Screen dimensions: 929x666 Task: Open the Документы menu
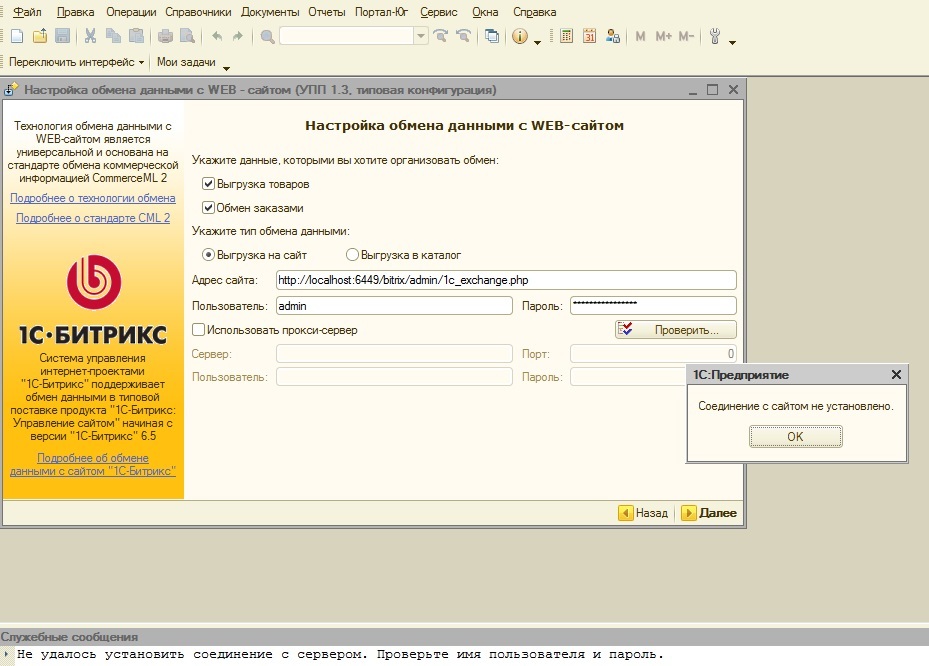(270, 12)
